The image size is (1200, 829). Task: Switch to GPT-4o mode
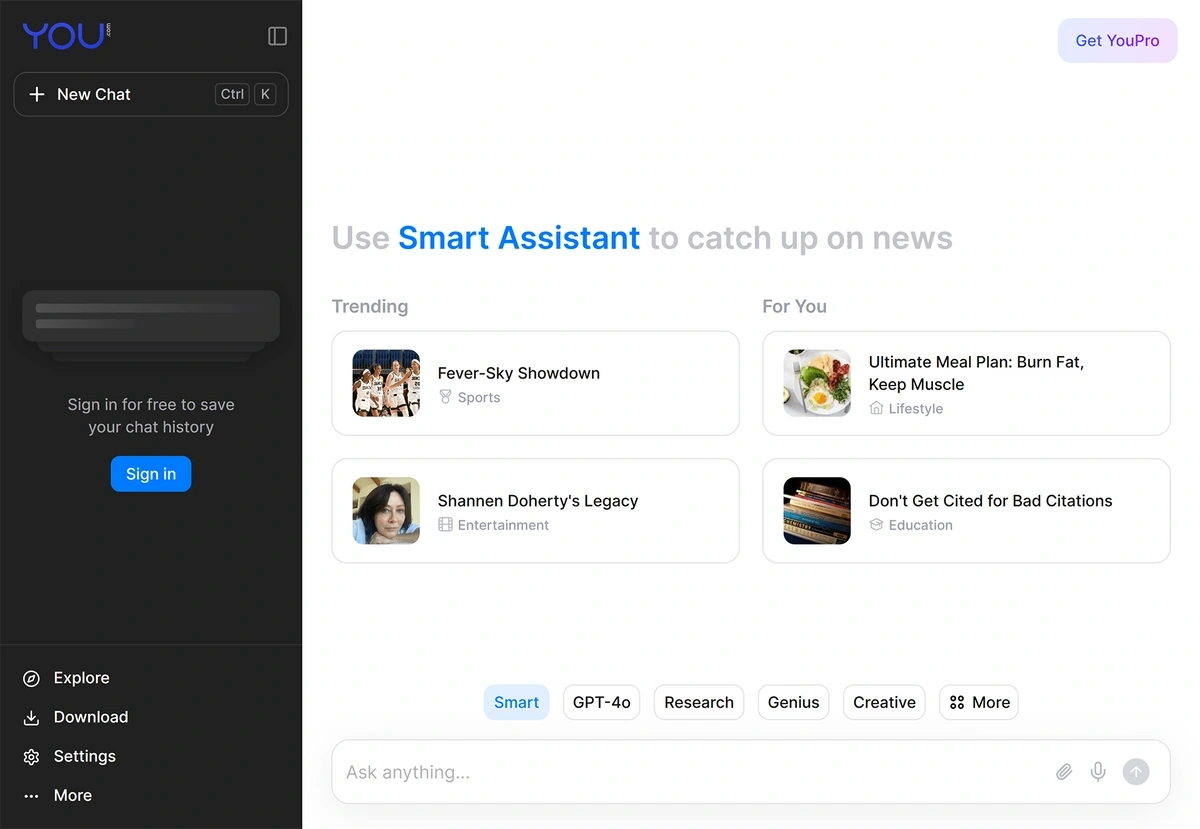coord(601,702)
